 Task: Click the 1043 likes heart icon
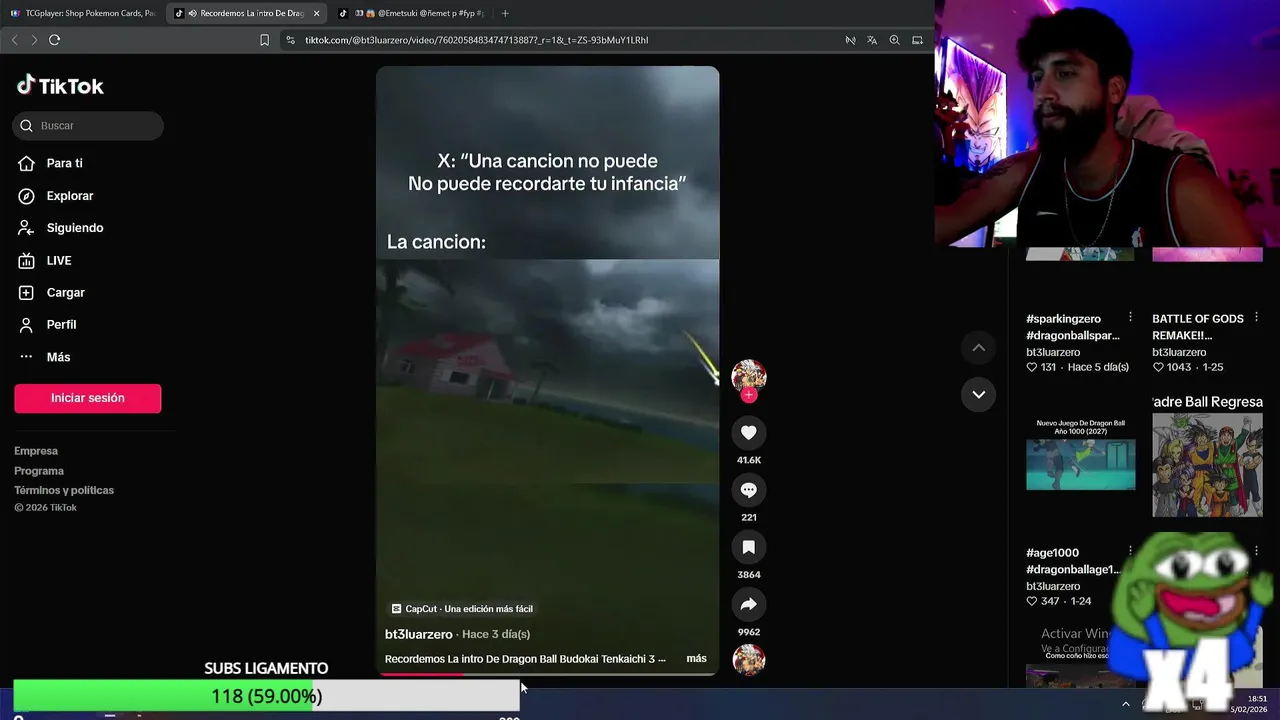click(1158, 367)
